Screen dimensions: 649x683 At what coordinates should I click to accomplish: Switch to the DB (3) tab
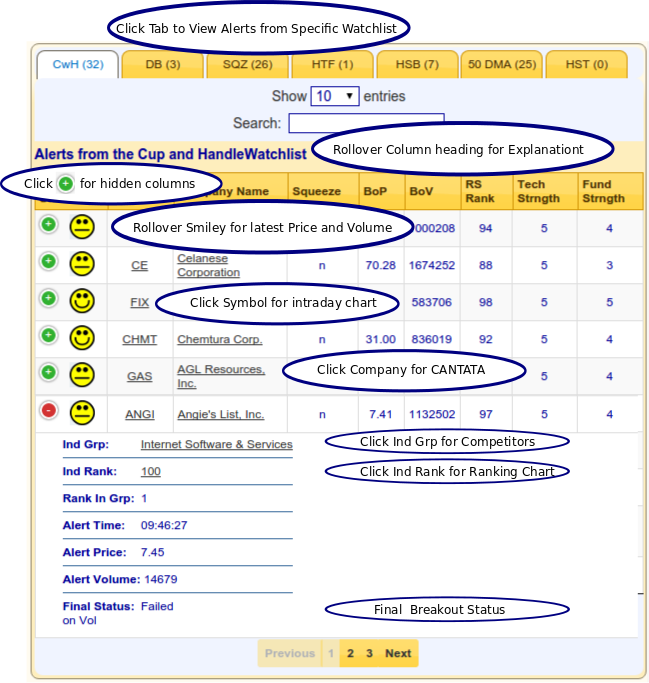[163, 64]
